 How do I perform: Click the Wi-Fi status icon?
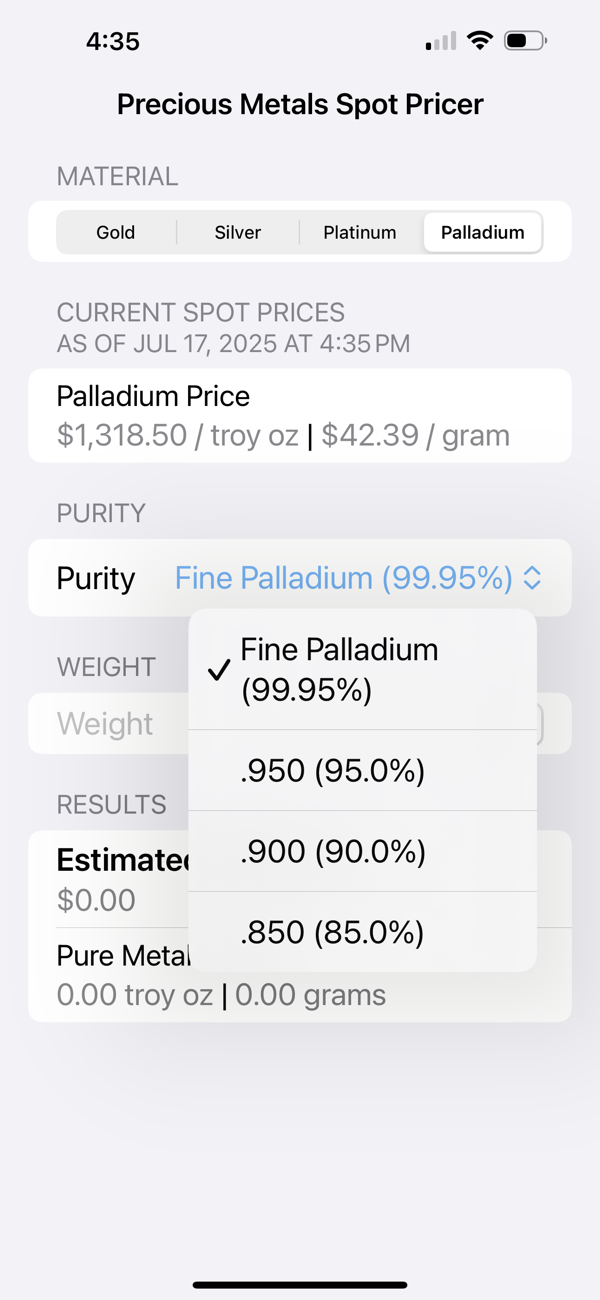coord(479,40)
